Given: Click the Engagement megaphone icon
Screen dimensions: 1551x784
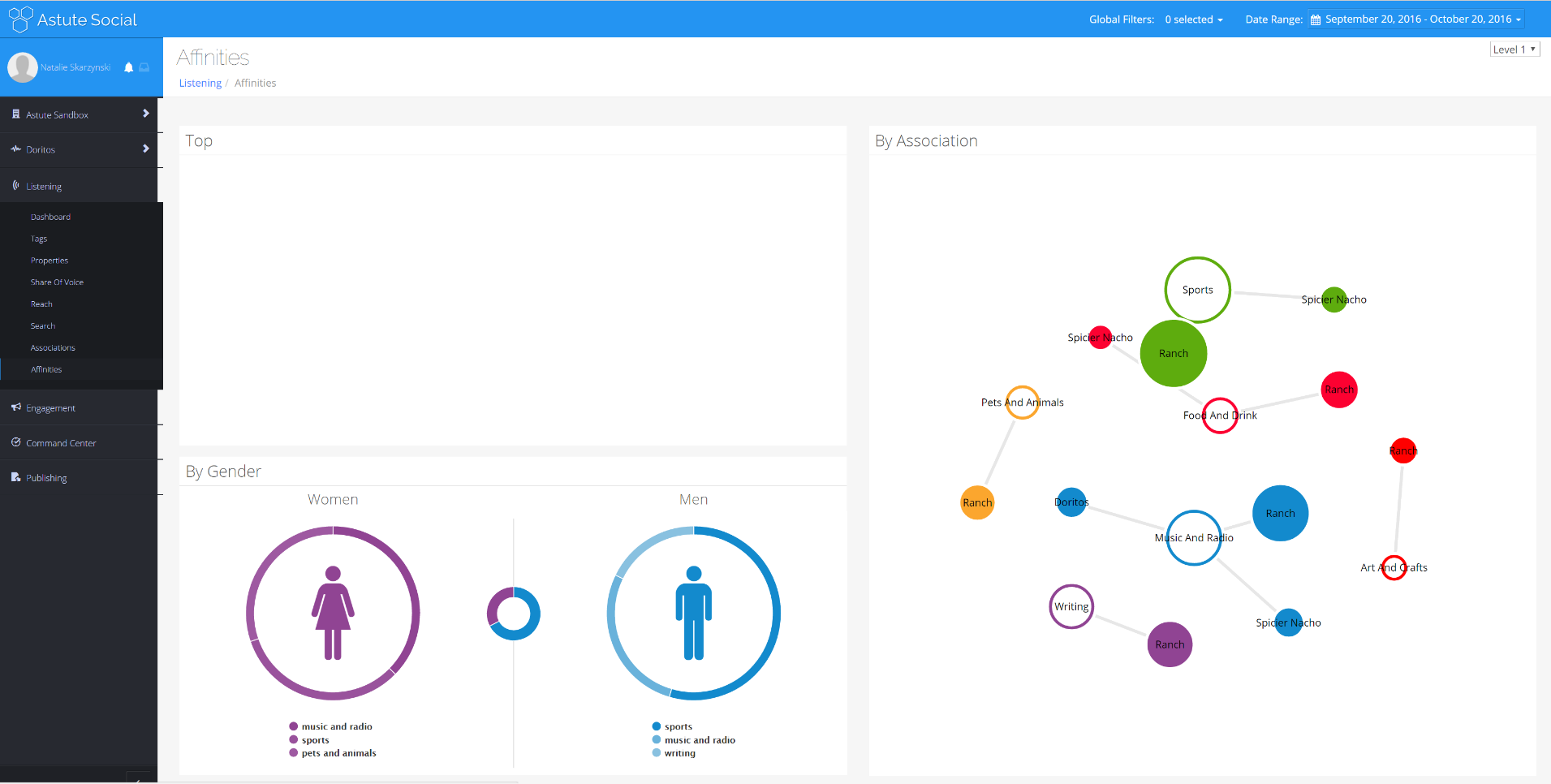Looking at the screenshot, I should click(15, 407).
